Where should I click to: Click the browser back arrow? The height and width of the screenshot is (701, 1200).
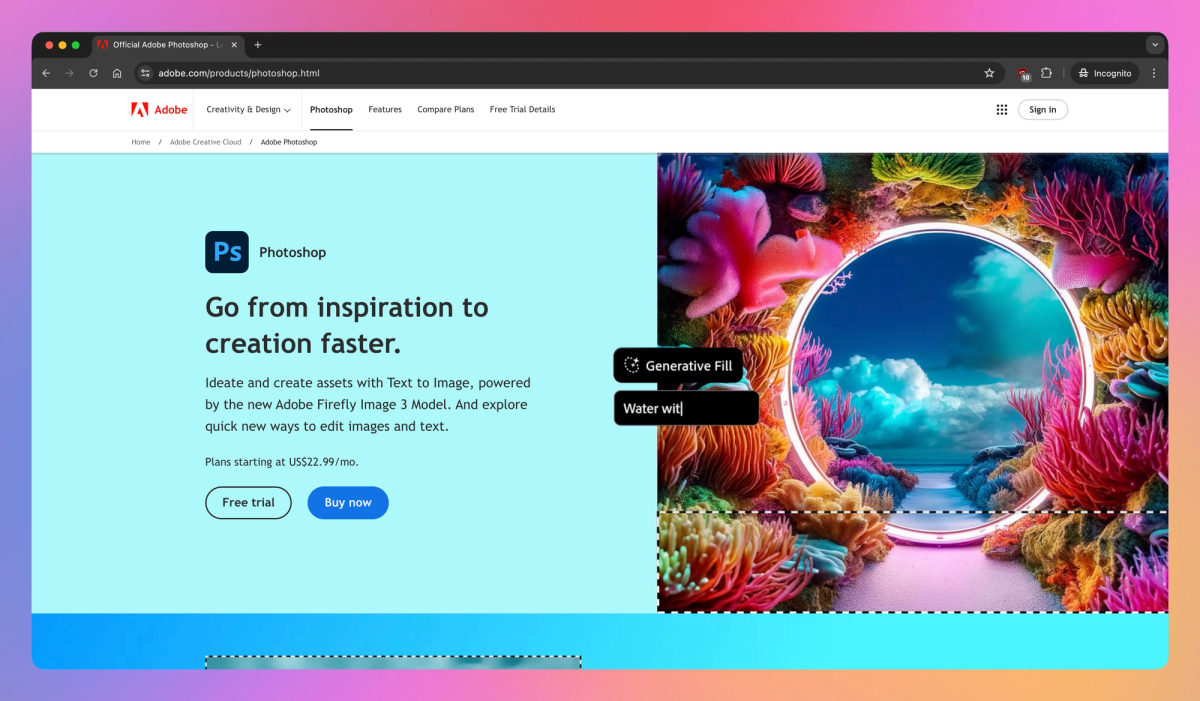tap(46, 72)
